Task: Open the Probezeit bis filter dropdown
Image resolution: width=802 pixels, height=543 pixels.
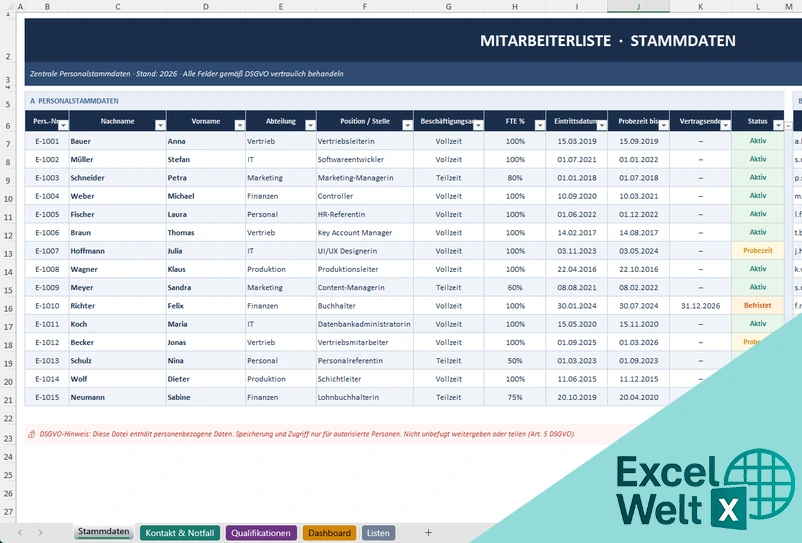Action: pos(663,126)
